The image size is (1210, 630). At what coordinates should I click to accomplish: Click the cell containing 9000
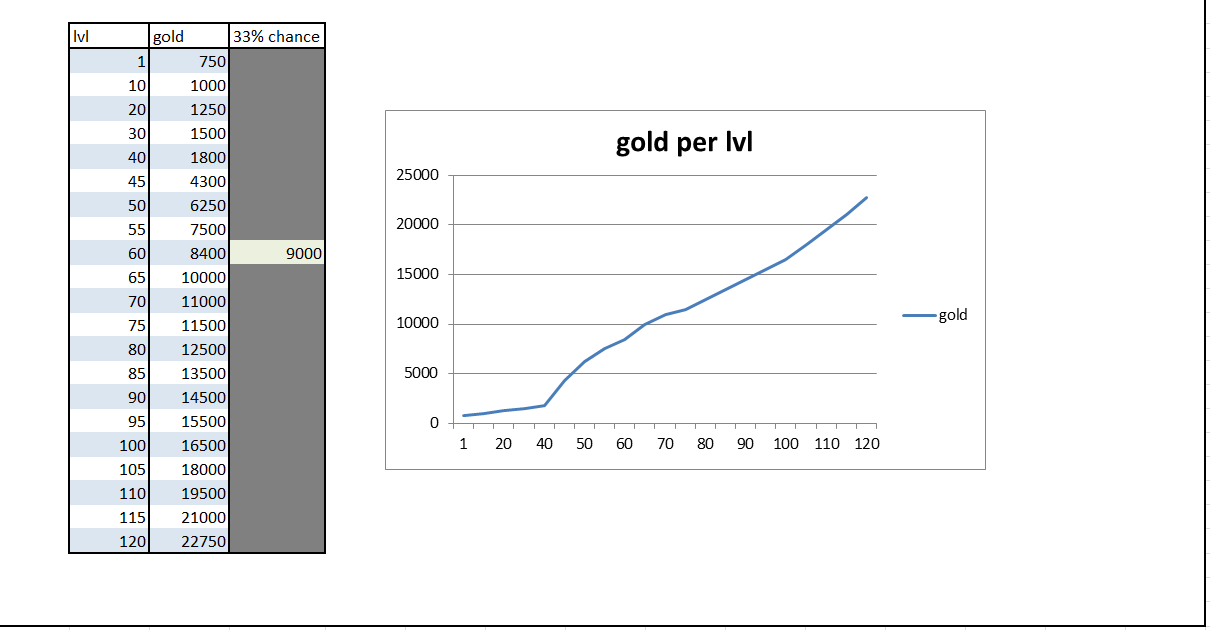(x=277, y=253)
